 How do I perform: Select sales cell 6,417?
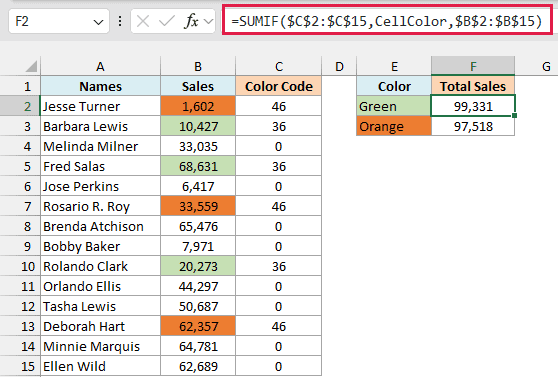(198, 186)
